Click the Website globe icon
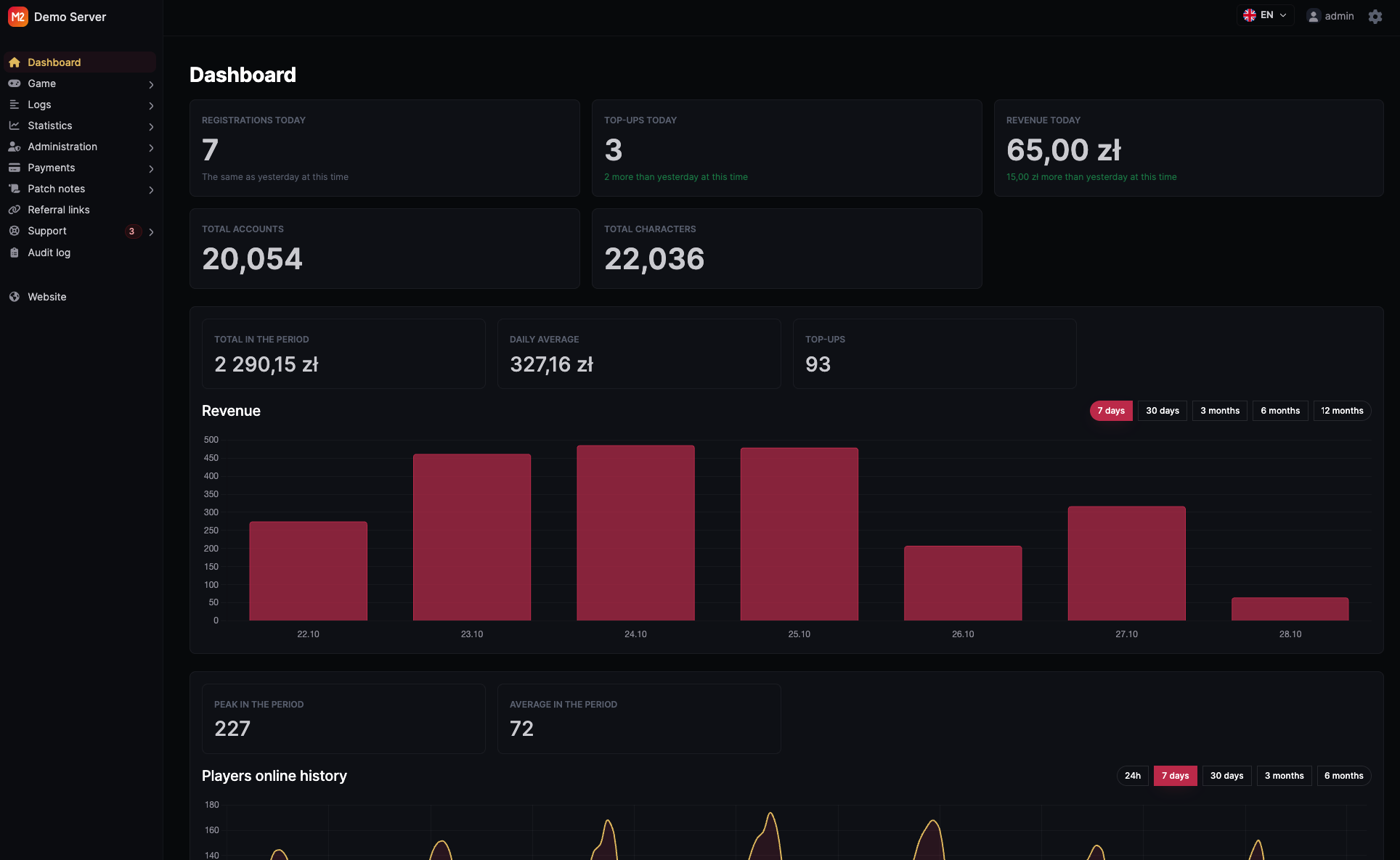Viewport: 1400px width, 860px height. point(15,297)
